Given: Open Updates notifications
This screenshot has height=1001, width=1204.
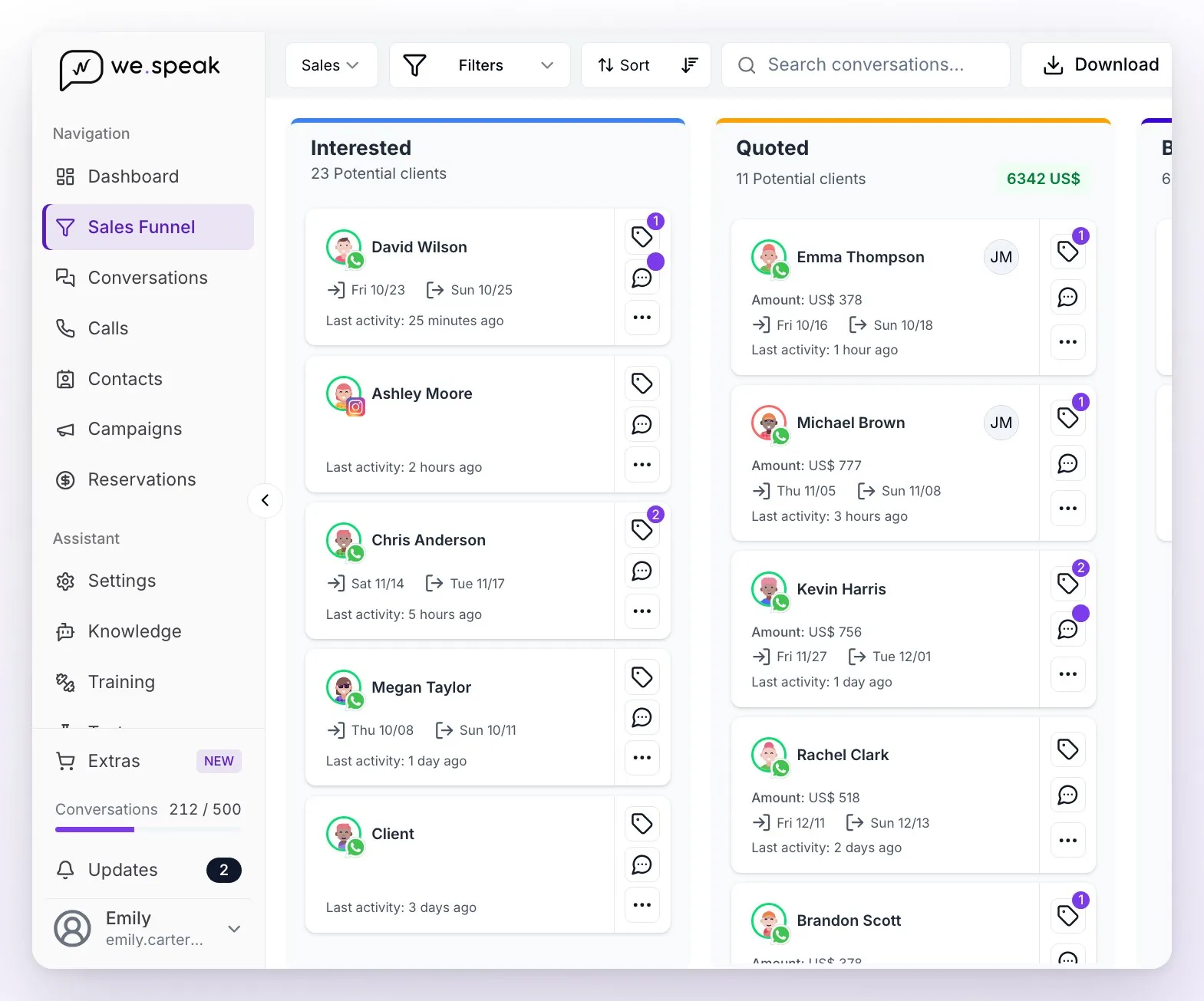Looking at the screenshot, I should coord(149,870).
